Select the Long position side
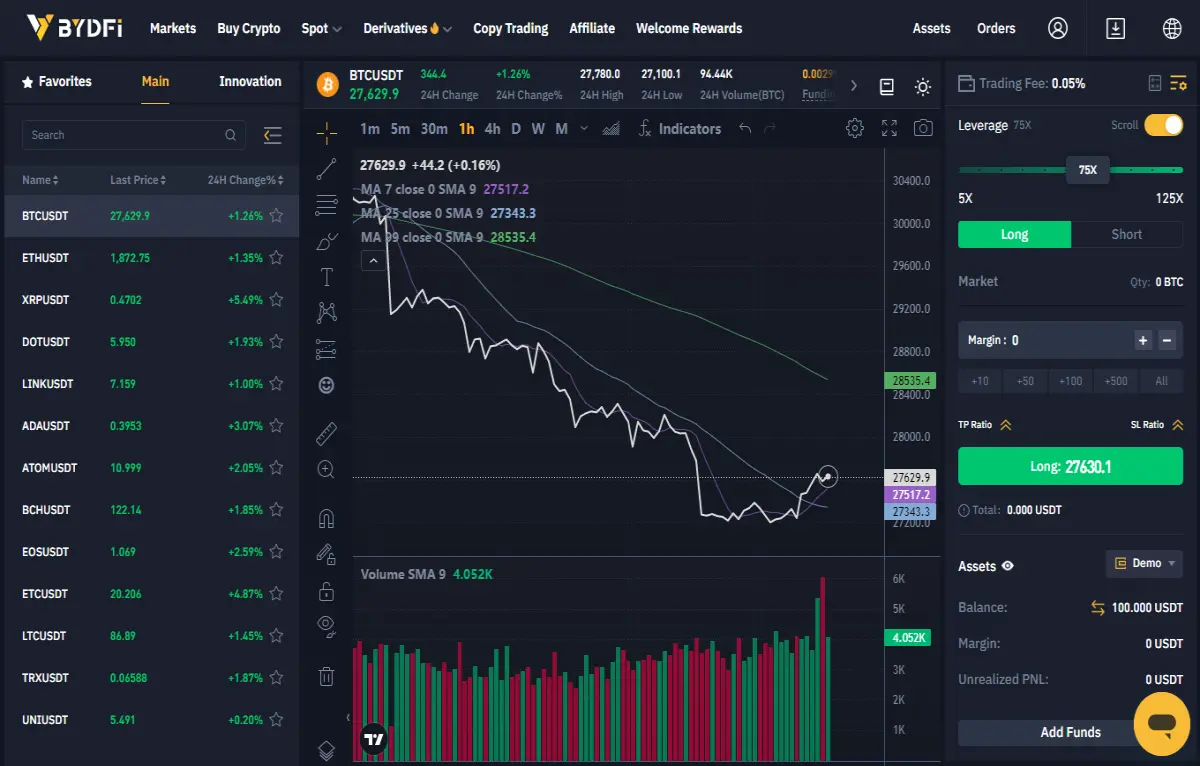The image size is (1200, 766). tap(1014, 234)
